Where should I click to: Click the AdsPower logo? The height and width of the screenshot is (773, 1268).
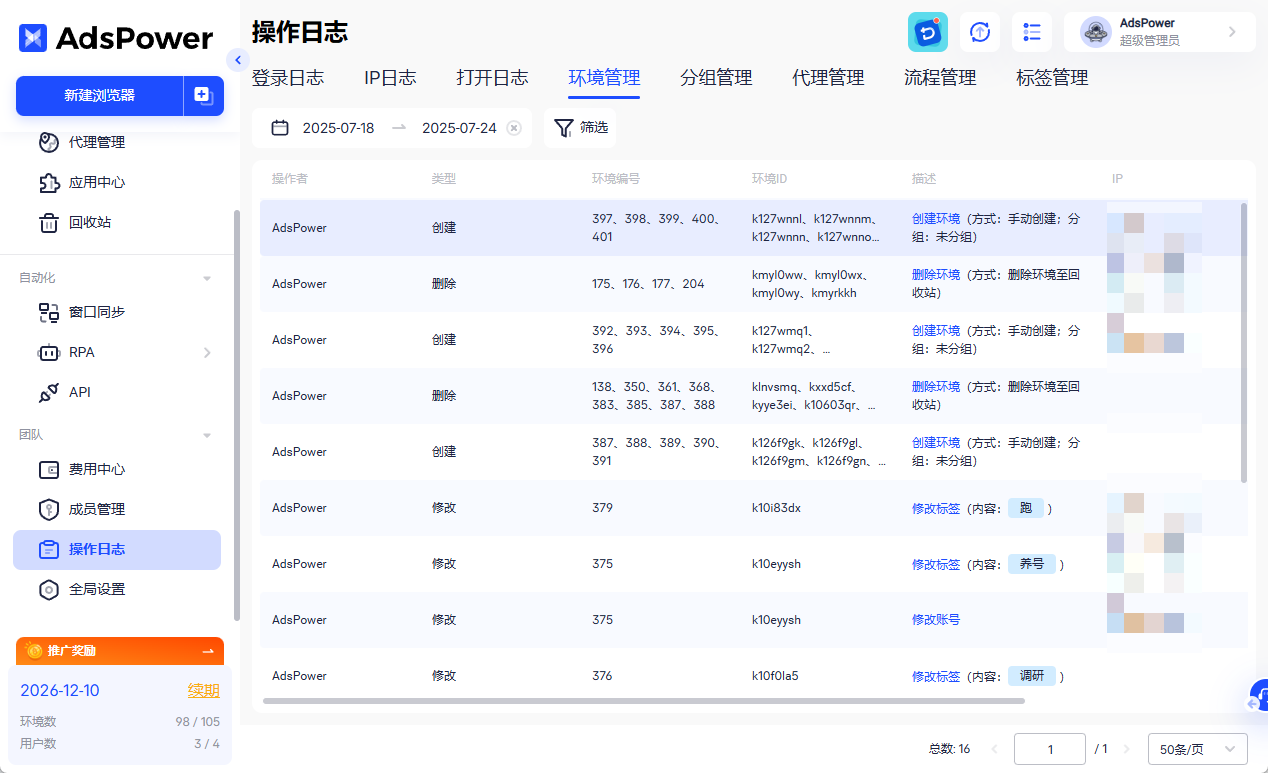click(116, 38)
